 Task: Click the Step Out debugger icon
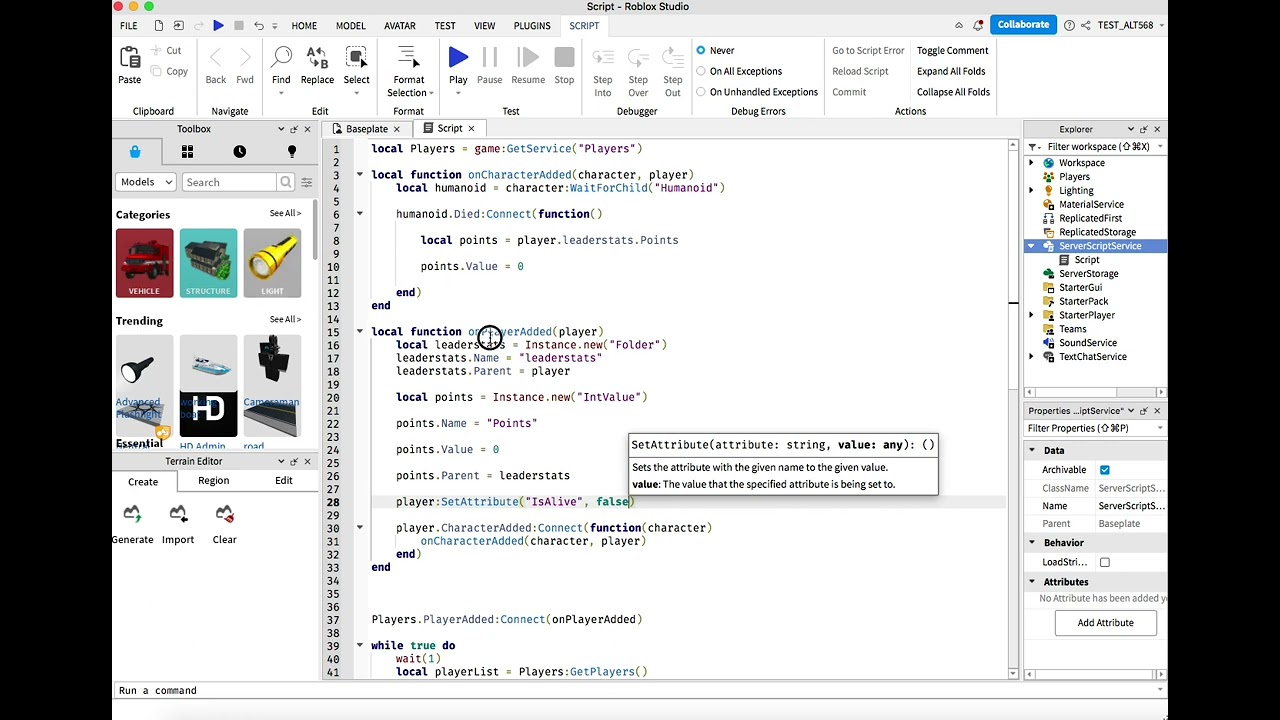(x=673, y=58)
